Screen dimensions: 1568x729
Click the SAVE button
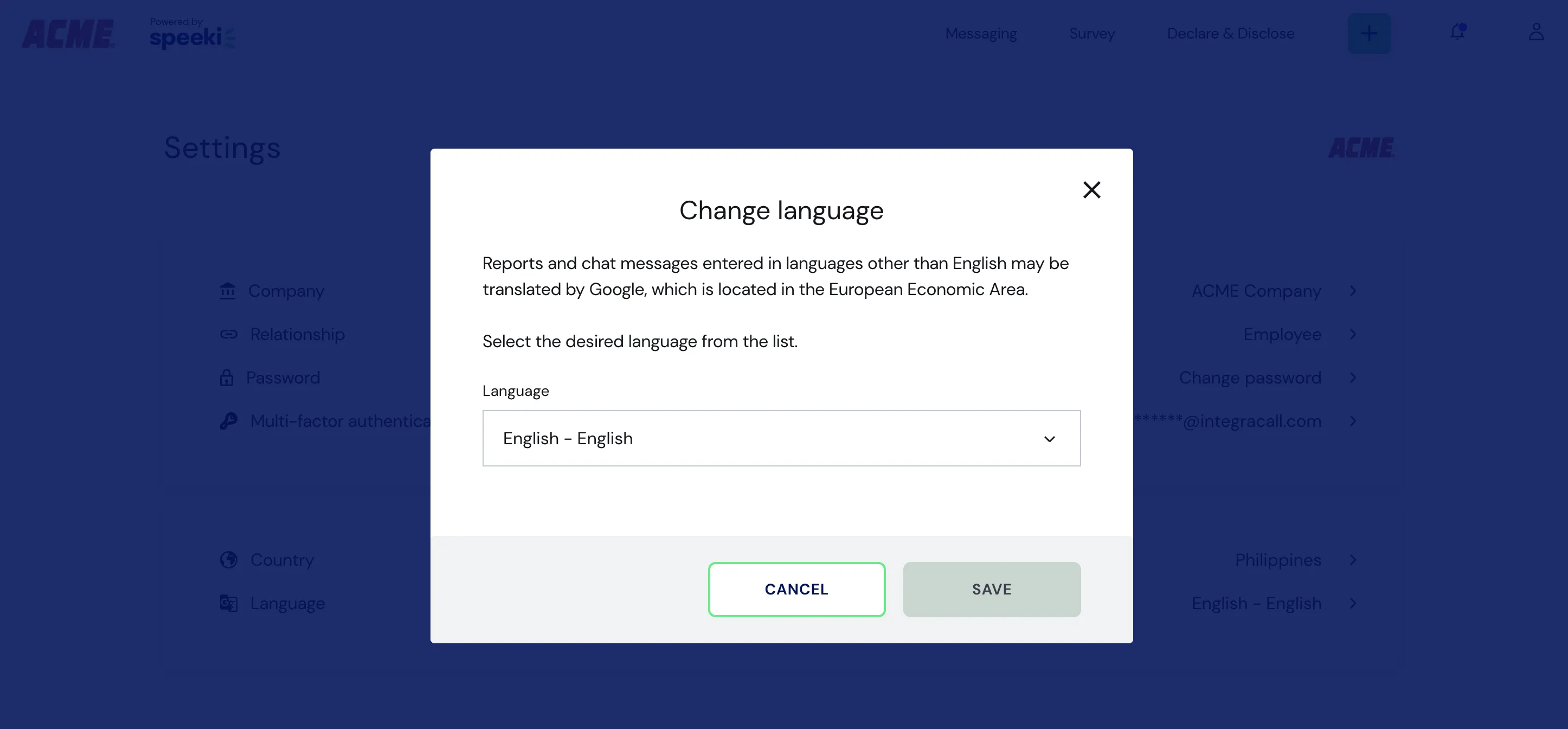[992, 589]
